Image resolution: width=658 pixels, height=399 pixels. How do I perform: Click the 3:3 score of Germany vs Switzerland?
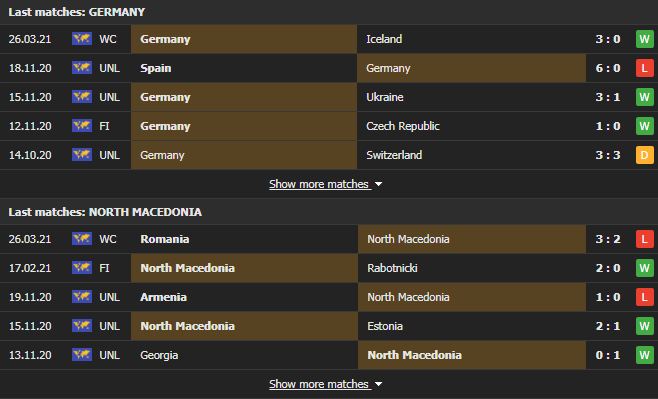pos(608,155)
